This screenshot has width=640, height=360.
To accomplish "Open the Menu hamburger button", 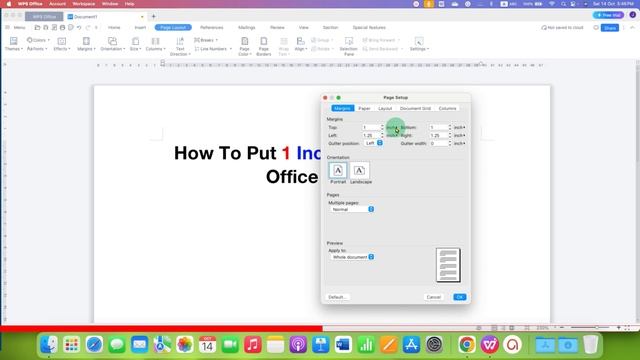I will click(15, 27).
